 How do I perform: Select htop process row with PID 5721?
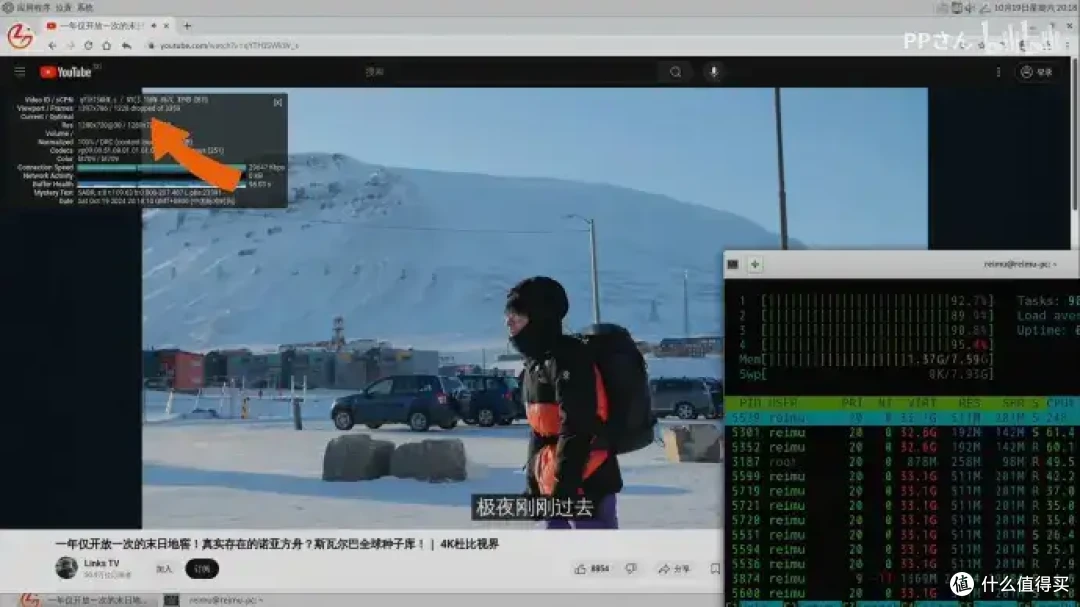[902, 506]
